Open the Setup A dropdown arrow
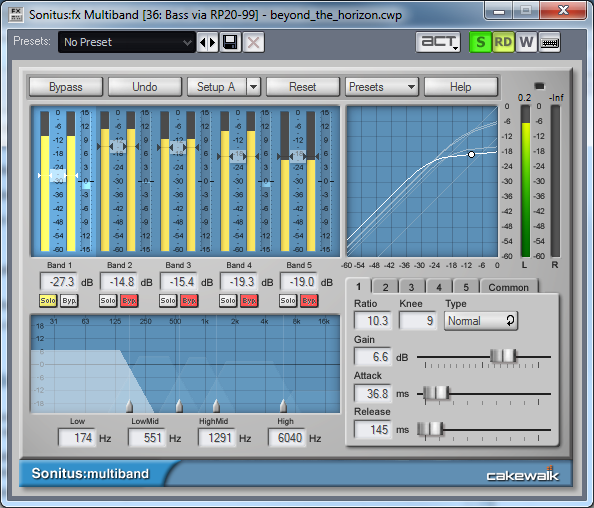 click(x=253, y=87)
